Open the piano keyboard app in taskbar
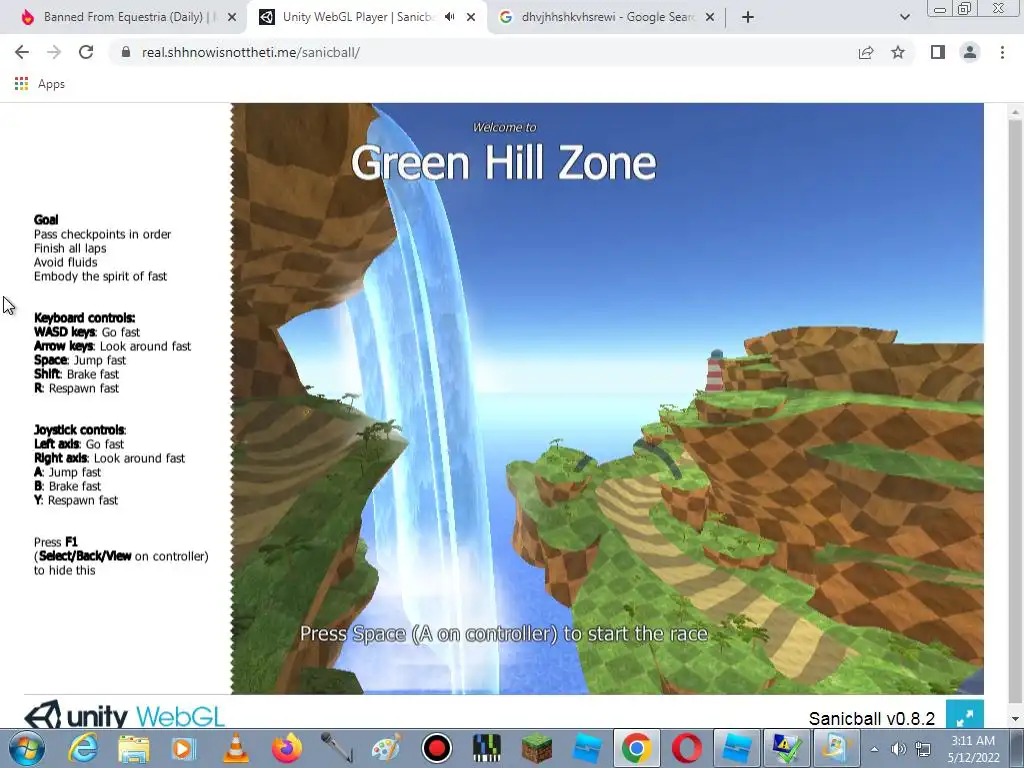Image resolution: width=1024 pixels, height=768 pixels. [x=487, y=748]
